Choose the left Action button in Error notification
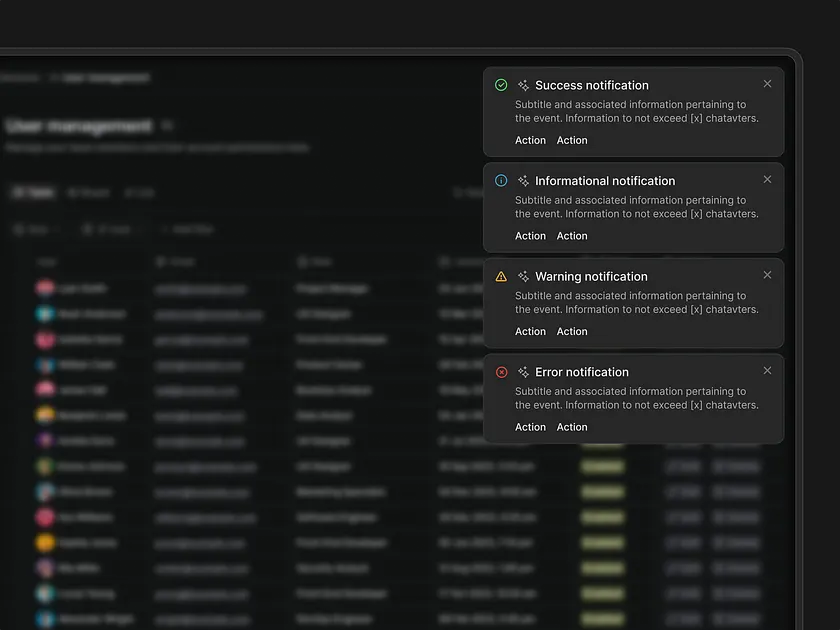 pos(530,427)
